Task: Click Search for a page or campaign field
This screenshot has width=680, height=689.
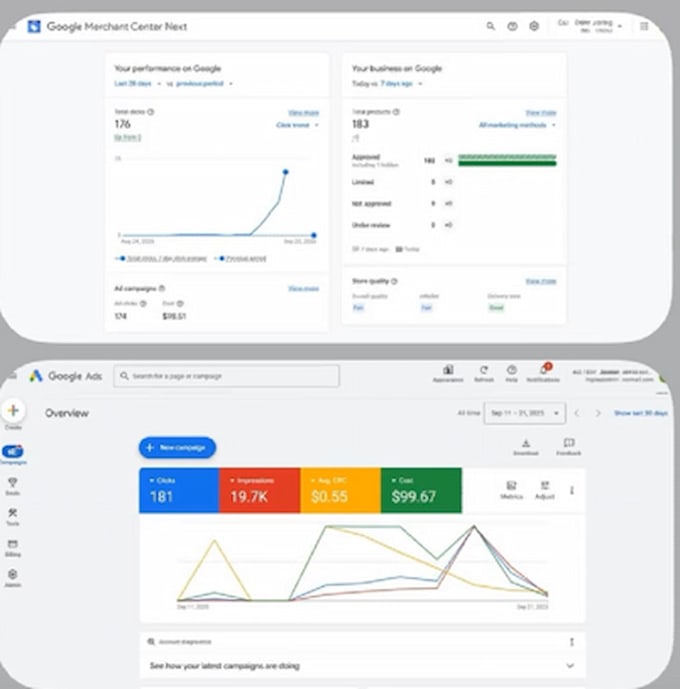Action: point(226,376)
